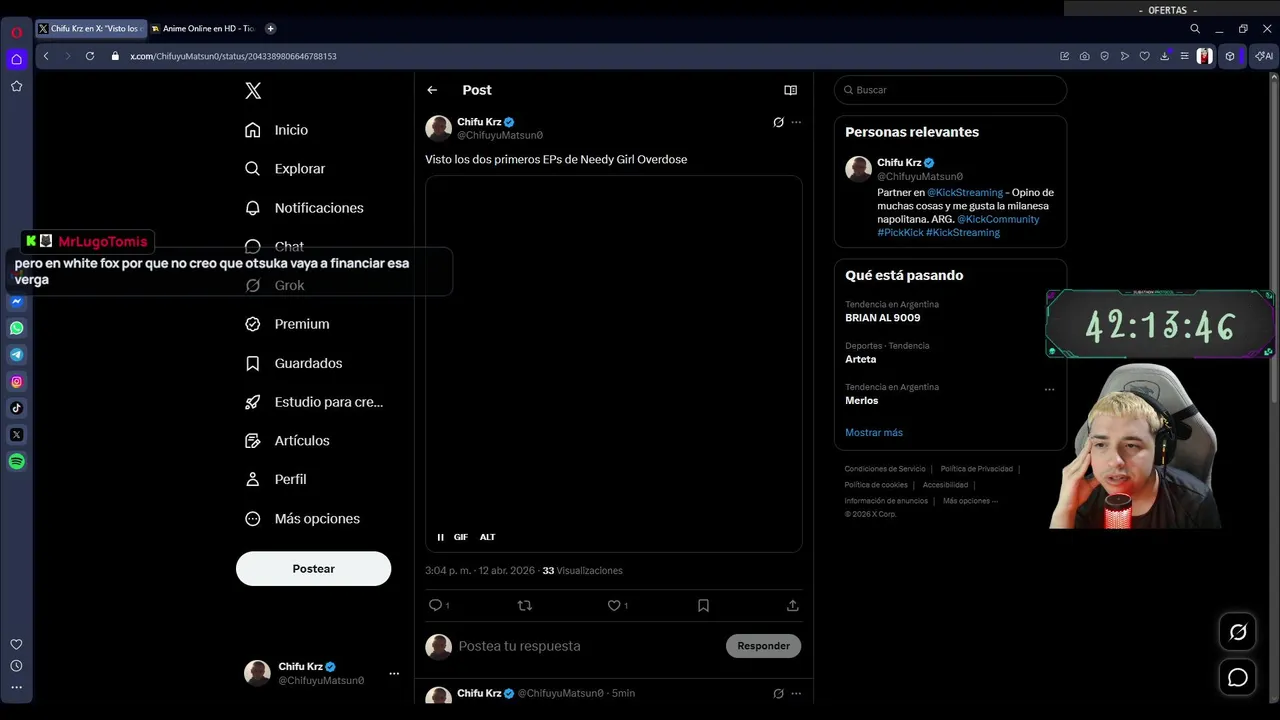
Task: Click Opera toolbar snapshot camera icon
Action: [x=1085, y=56]
